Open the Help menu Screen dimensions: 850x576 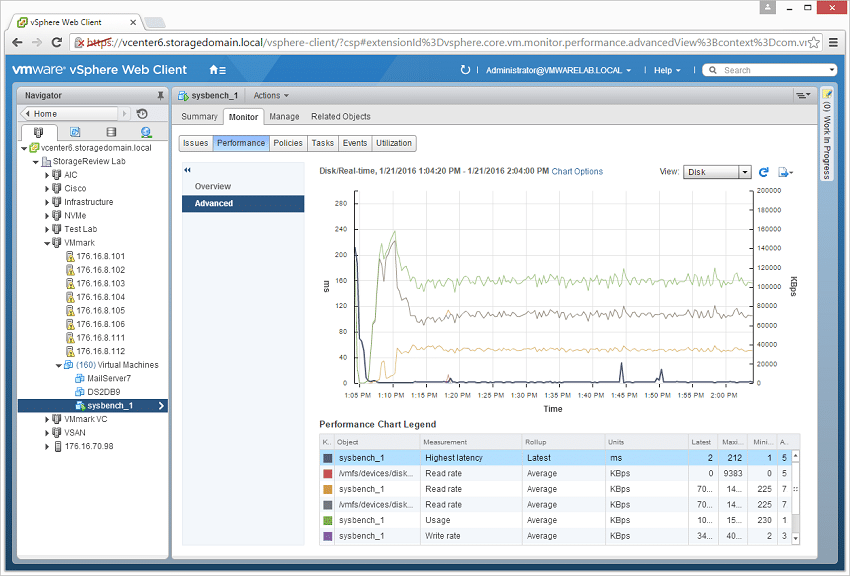[667, 70]
